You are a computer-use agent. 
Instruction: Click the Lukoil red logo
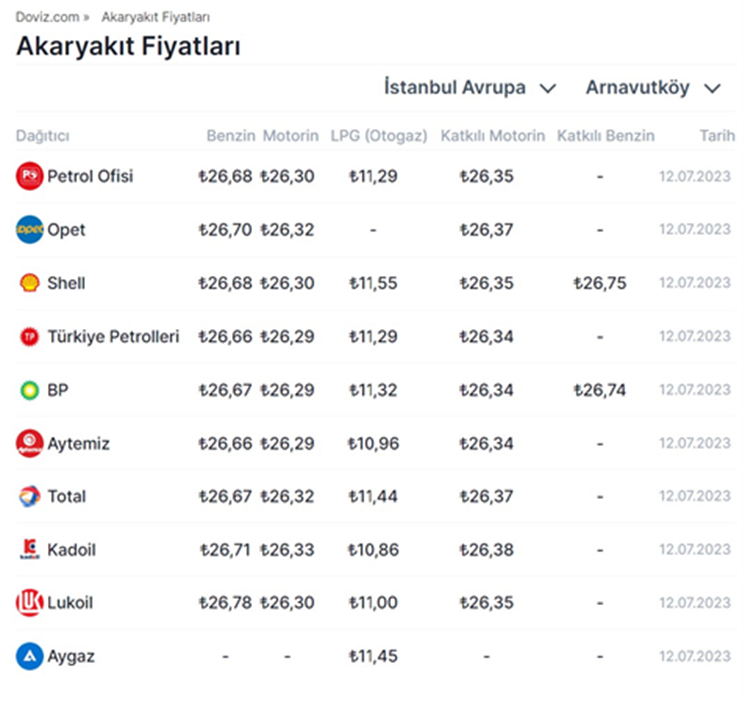coord(30,603)
